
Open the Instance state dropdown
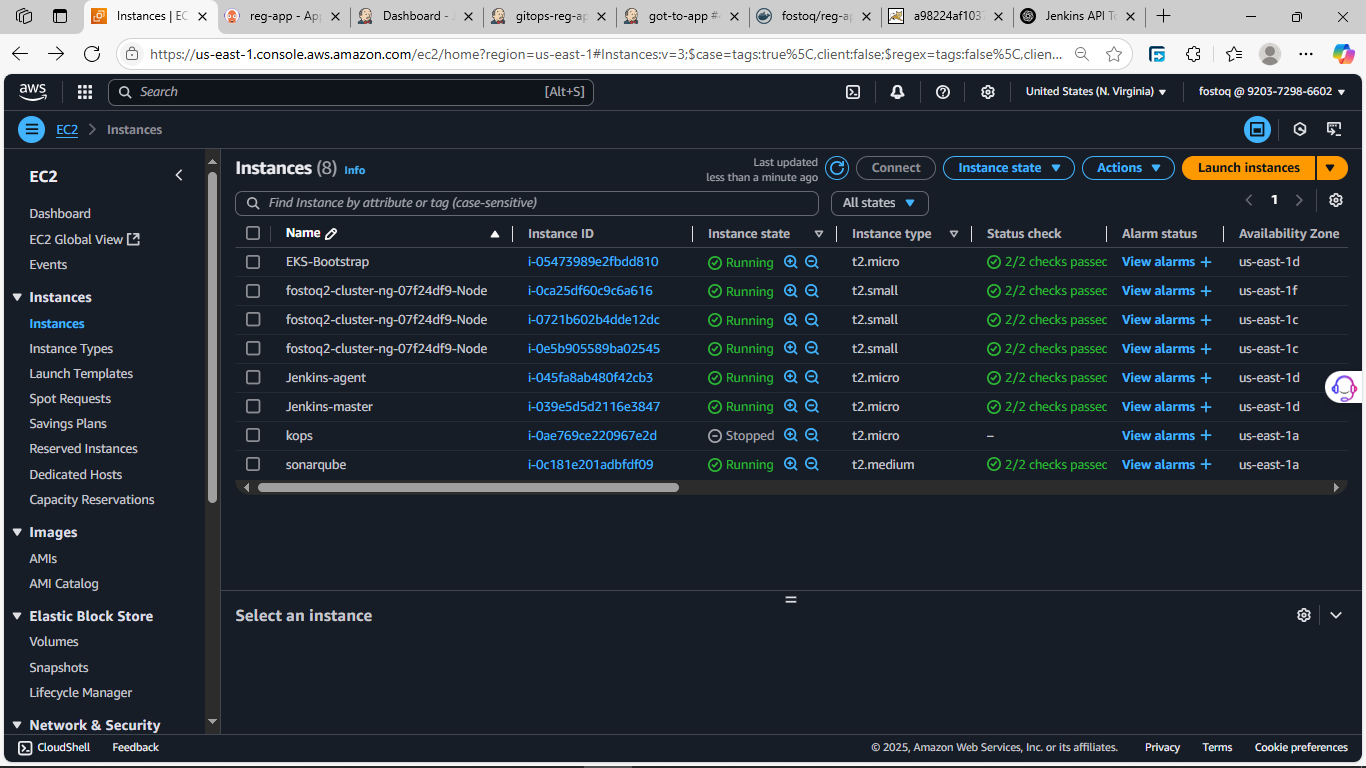(x=1009, y=168)
